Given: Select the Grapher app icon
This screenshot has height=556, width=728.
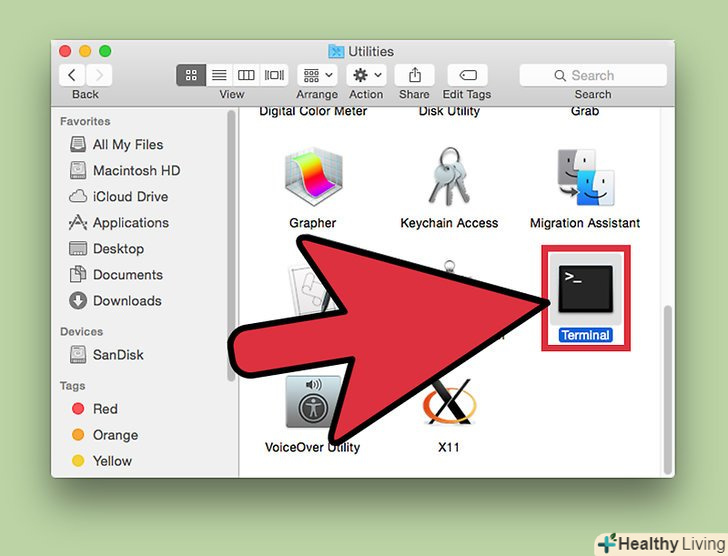Looking at the screenshot, I should 313,176.
